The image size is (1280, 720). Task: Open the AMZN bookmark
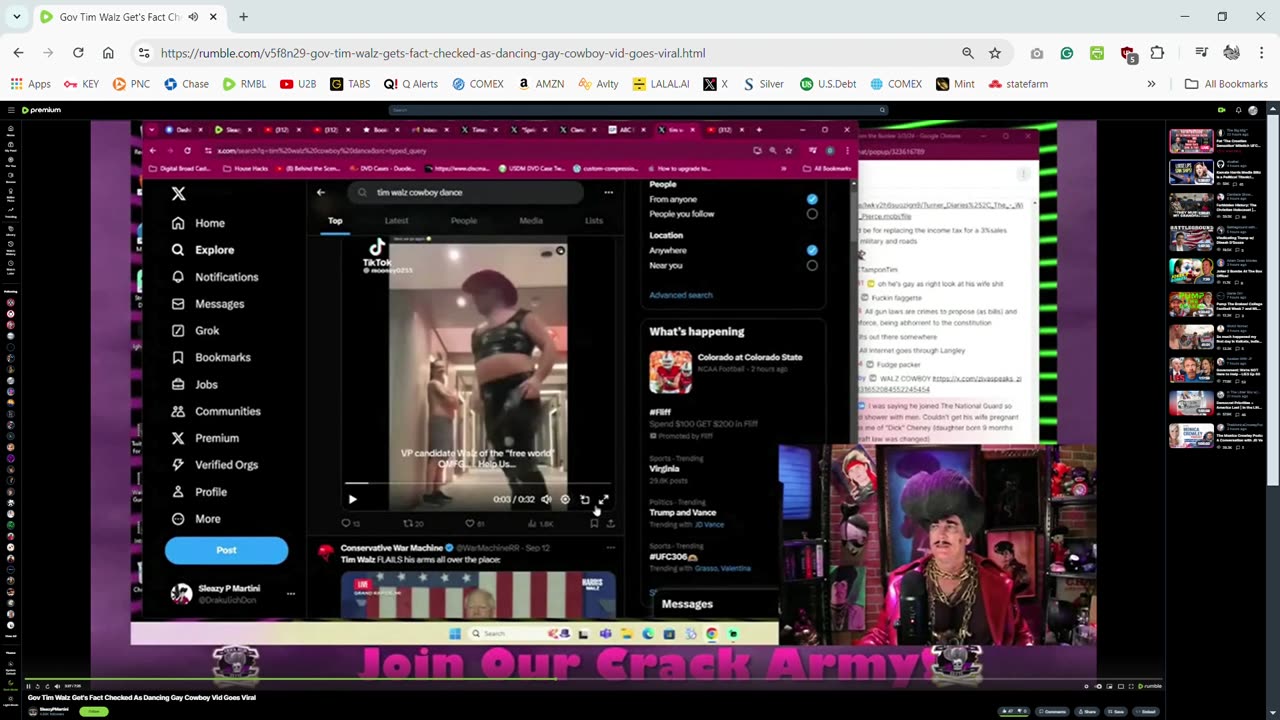pos(541,84)
